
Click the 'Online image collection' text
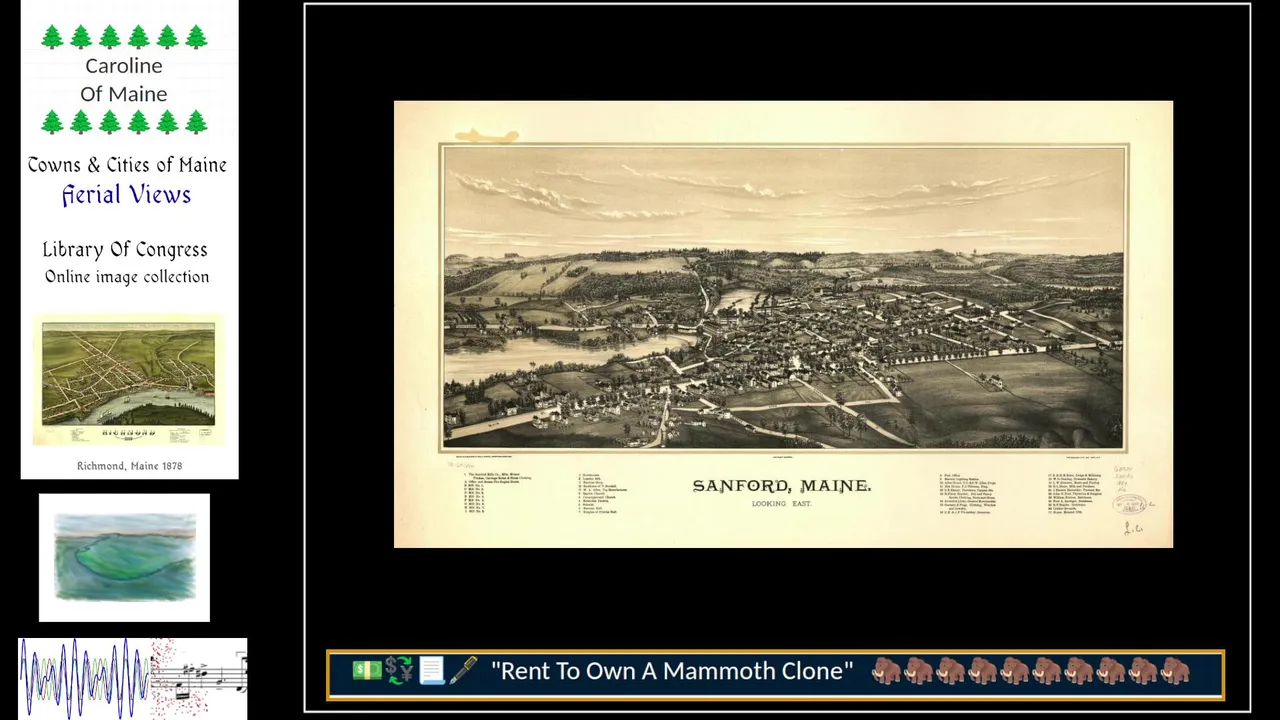[x=127, y=277]
